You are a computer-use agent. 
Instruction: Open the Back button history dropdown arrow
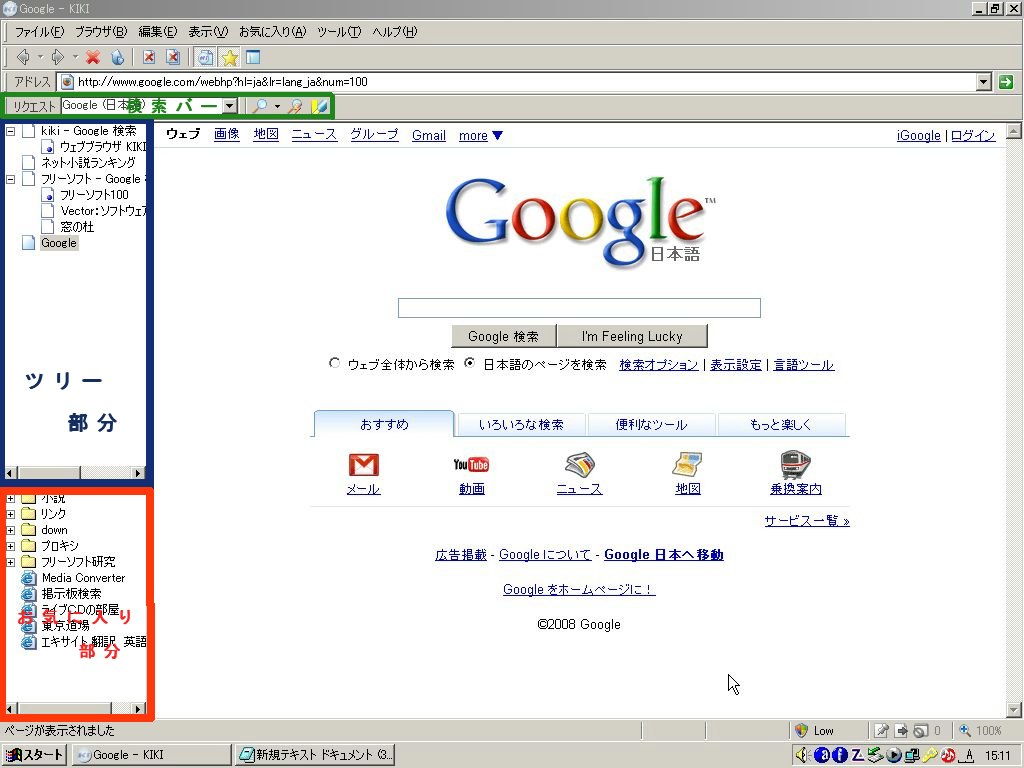(x=40, y=57)
